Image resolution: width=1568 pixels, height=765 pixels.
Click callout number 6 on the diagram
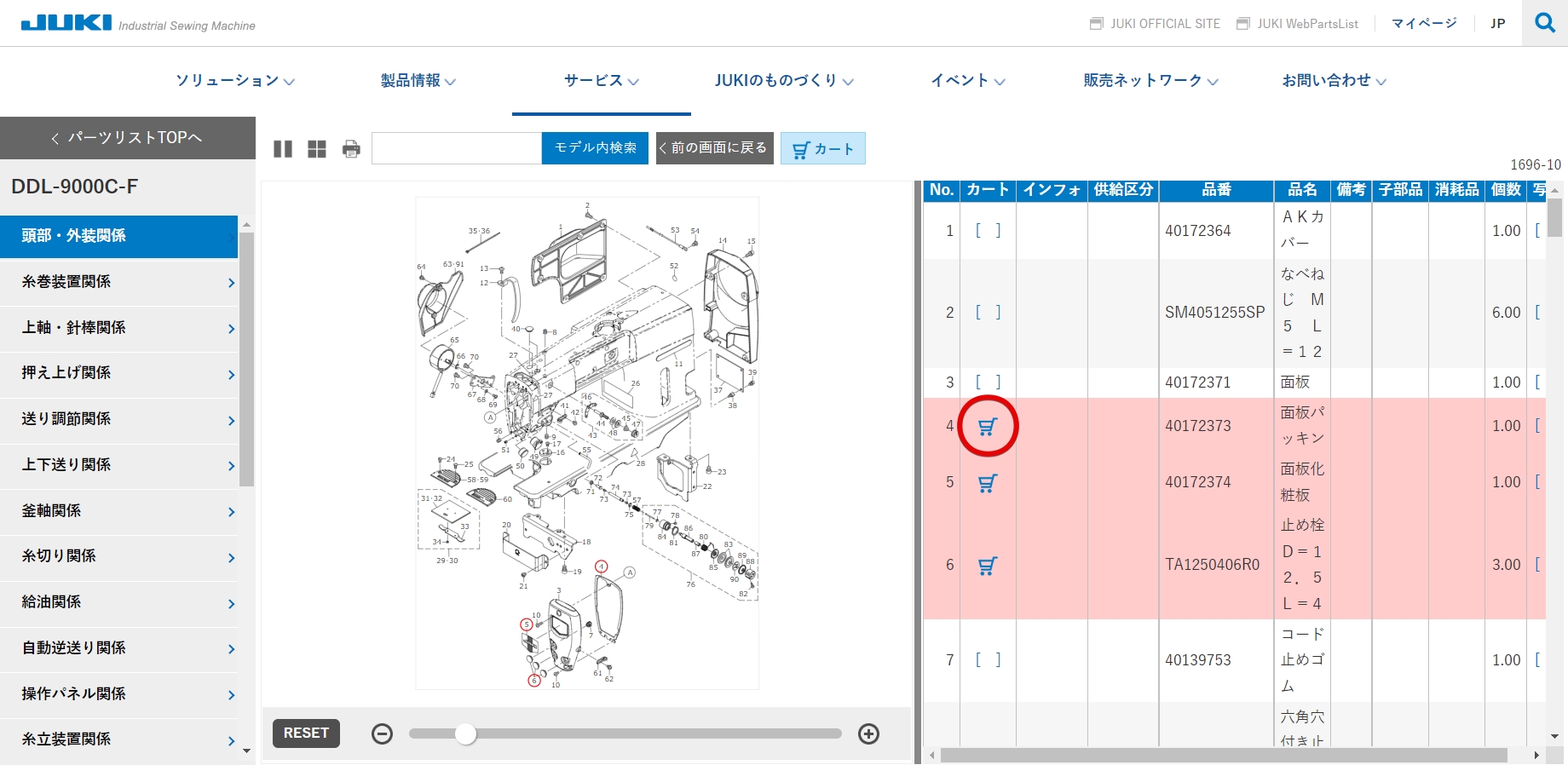tap(534, 681)
